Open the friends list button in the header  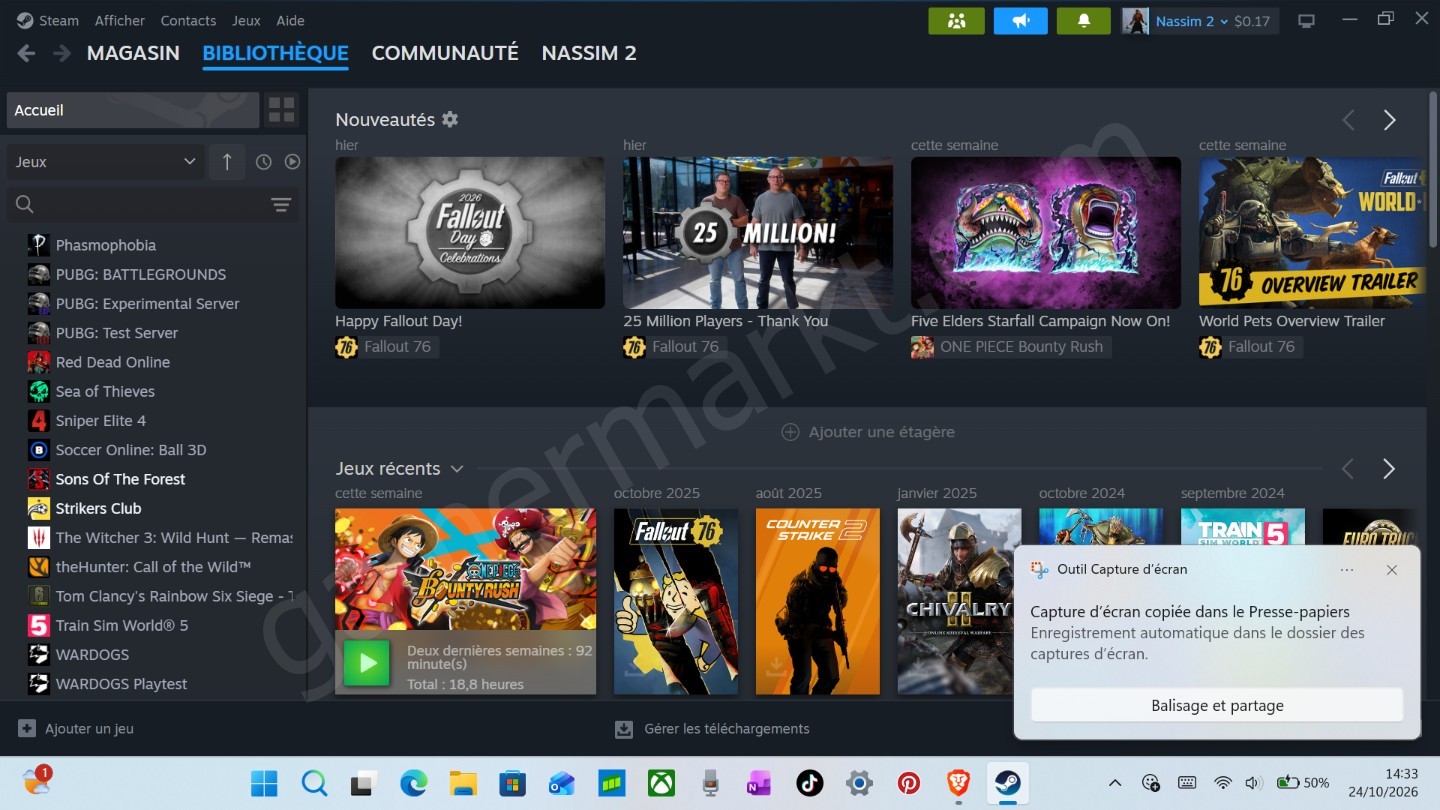956,21
